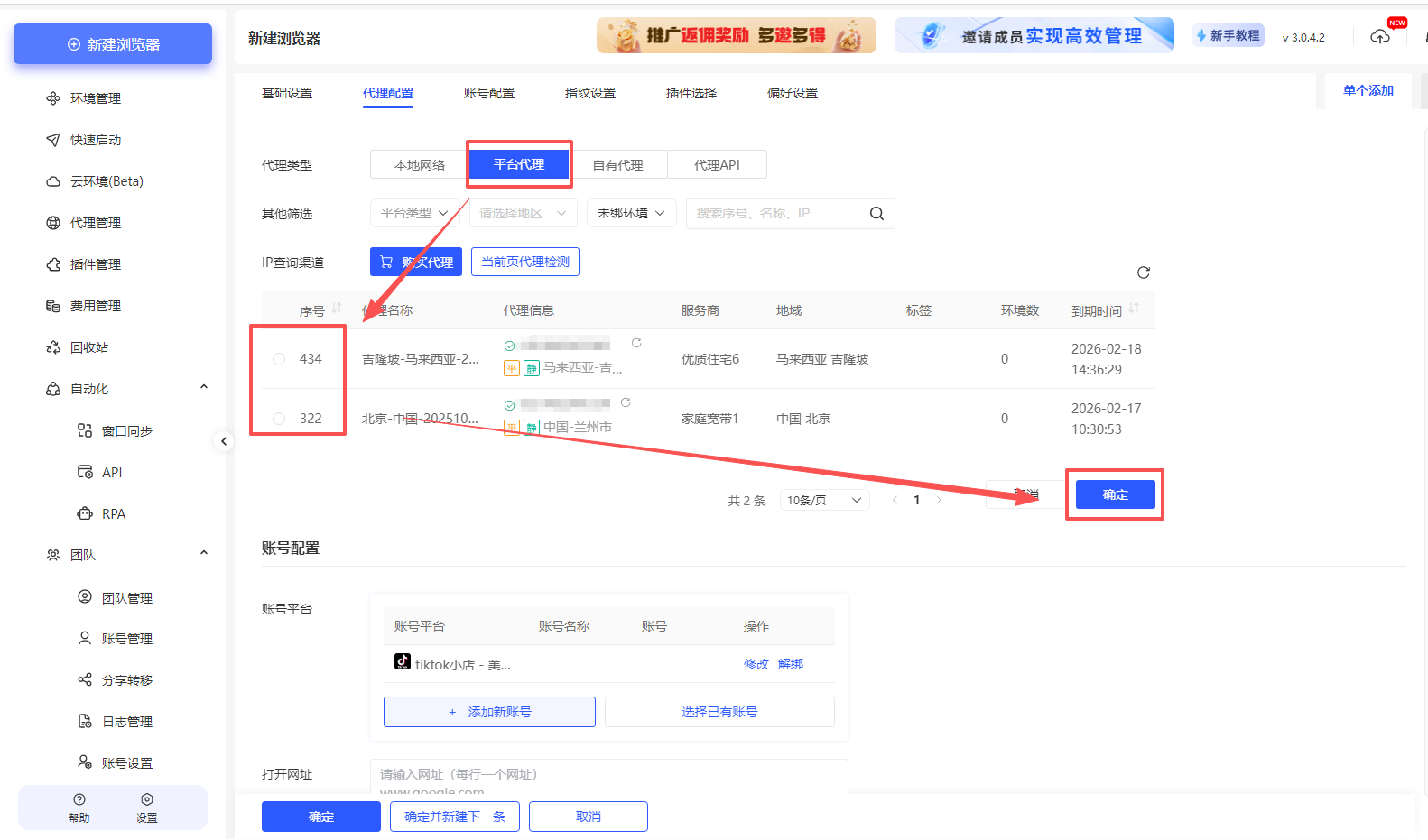Click the 新手教程 button

[1229, 35]
